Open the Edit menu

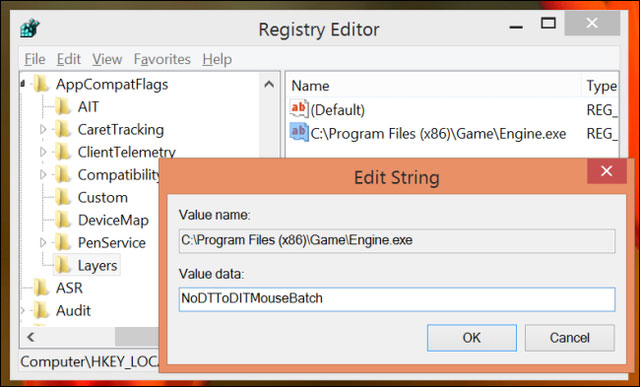click(69, 60)
